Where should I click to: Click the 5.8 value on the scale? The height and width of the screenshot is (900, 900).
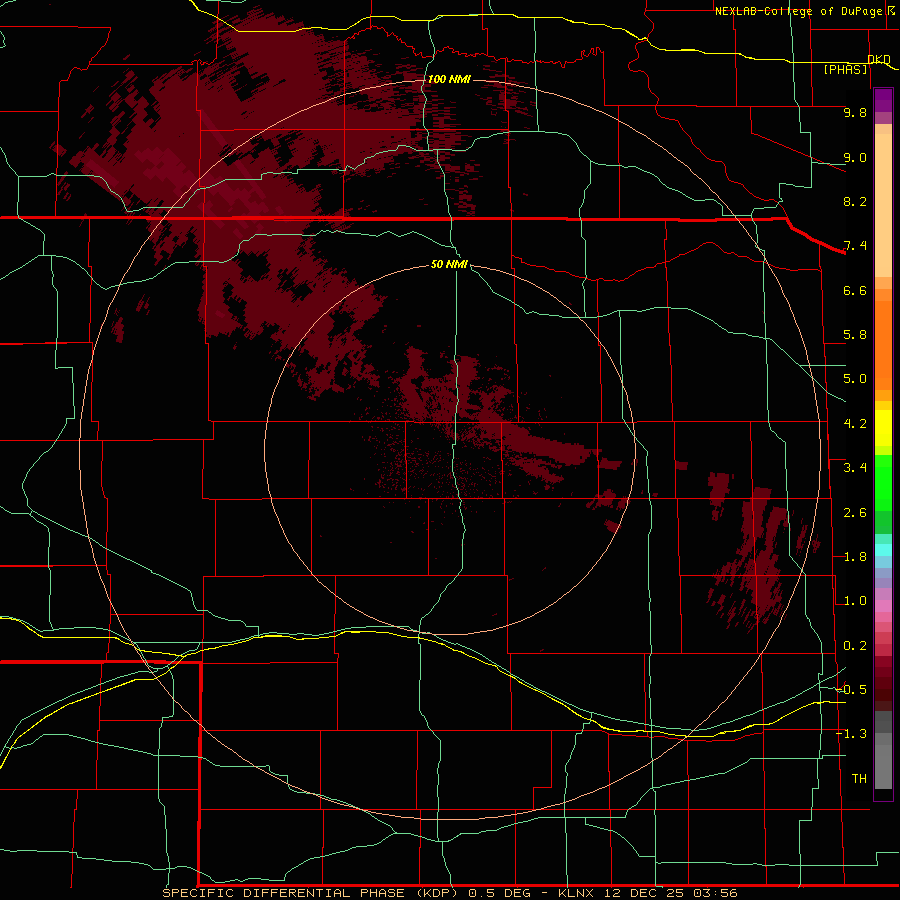pos(855,335)
